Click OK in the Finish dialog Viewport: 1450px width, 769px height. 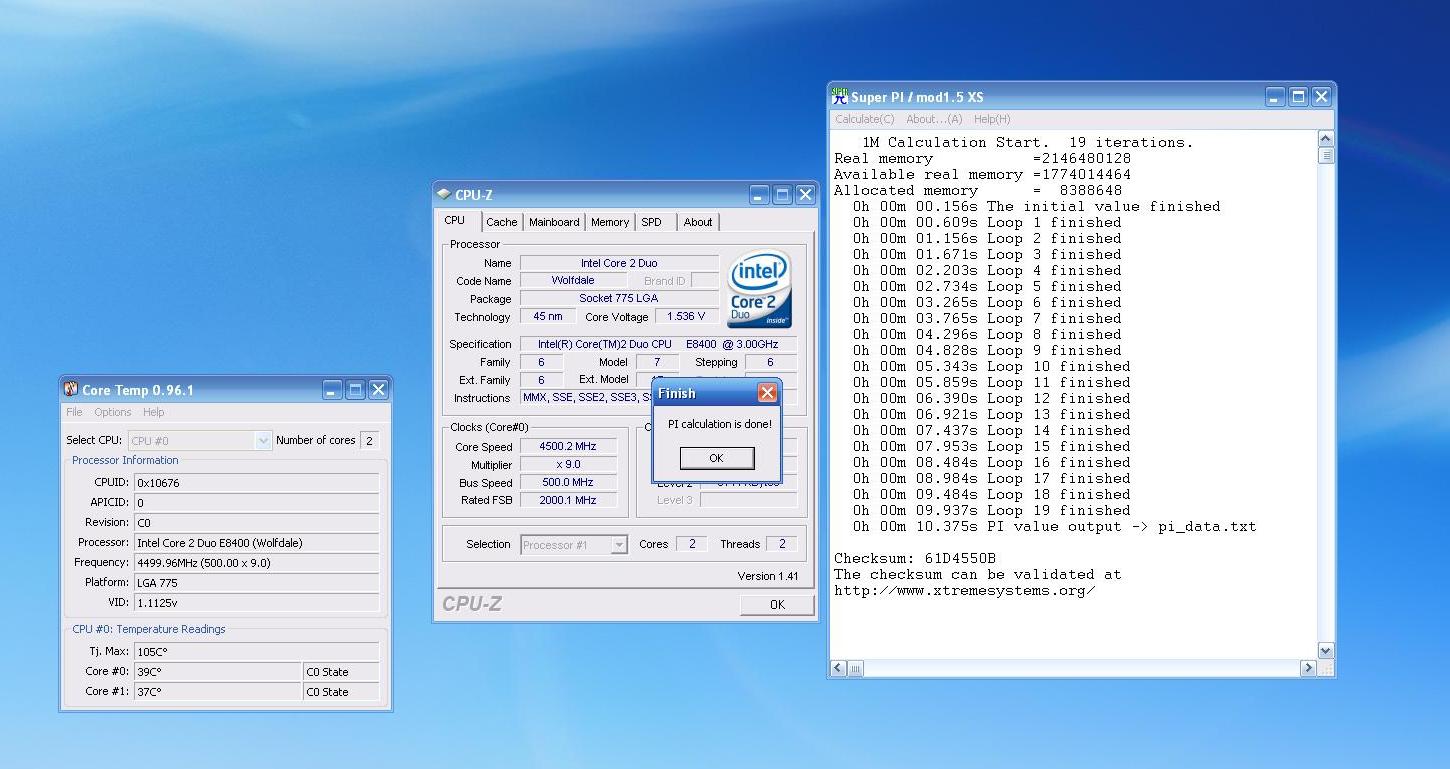pos(716,458)
